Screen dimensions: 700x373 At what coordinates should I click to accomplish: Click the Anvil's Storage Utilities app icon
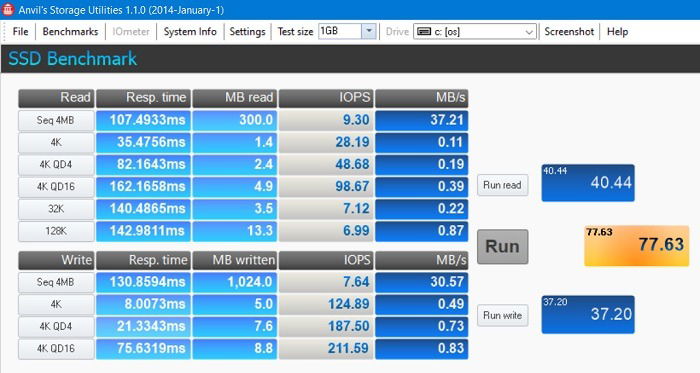(8, 9)
